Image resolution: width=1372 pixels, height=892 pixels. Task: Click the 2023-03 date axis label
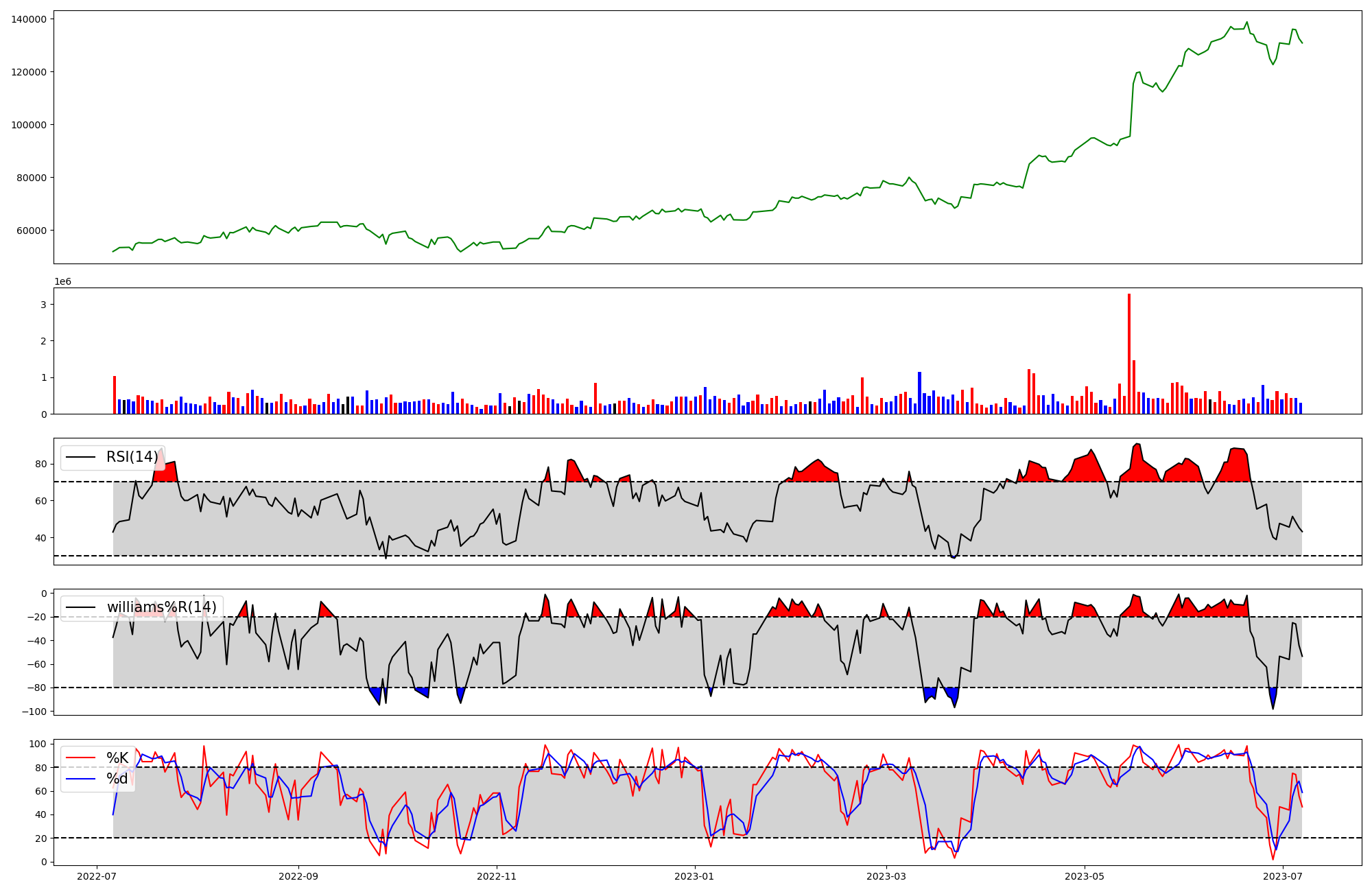click(x=886, y=876)
